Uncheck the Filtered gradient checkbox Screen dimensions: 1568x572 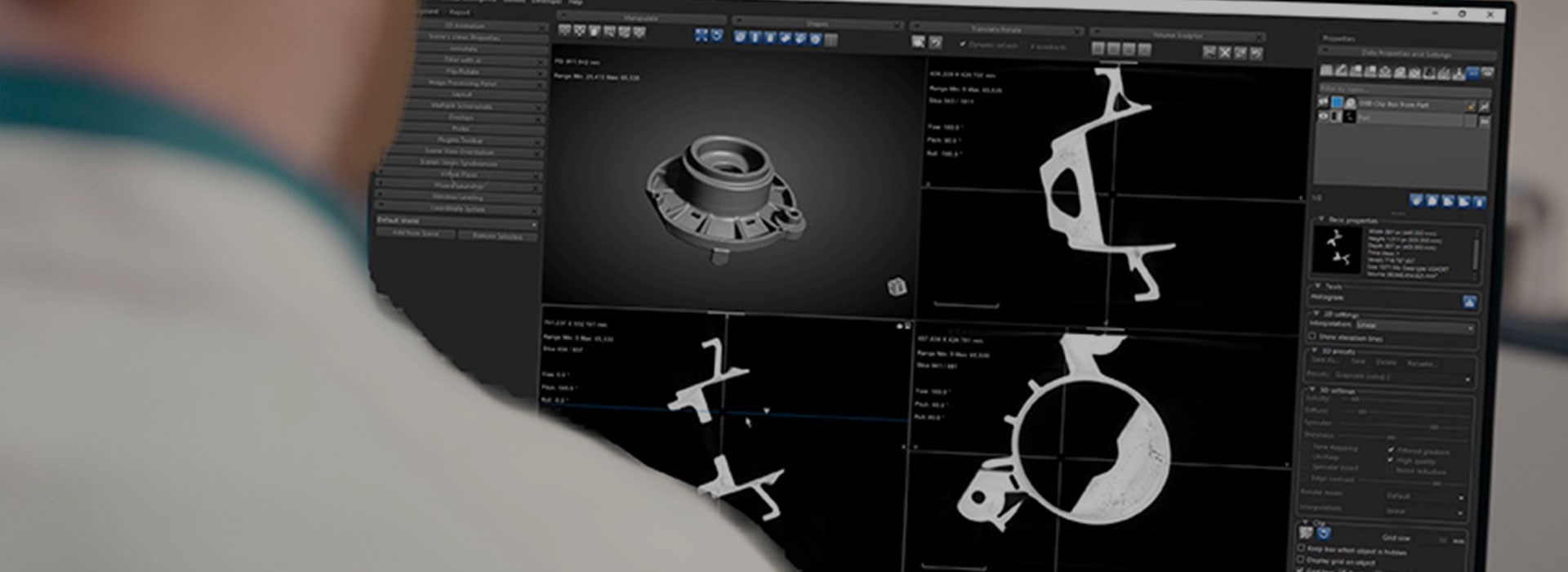pyautogui.click(x=1391, y=449)
